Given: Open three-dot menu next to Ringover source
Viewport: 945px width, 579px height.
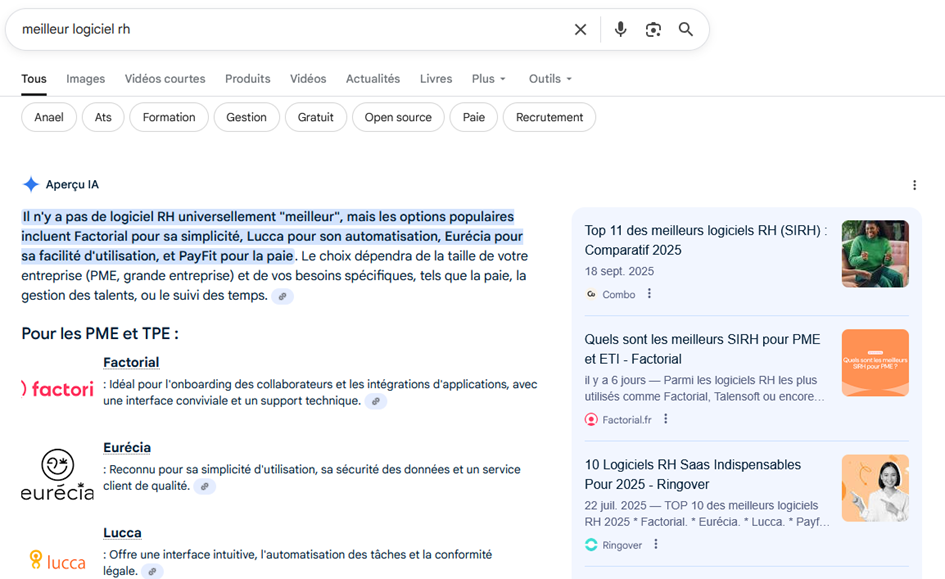Looking at the screenshot, I should (656, 544).
